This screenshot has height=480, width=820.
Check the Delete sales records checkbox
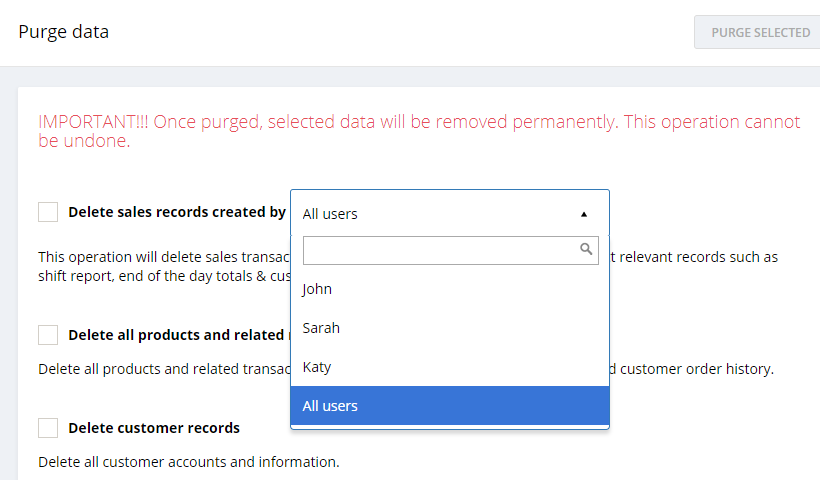(x=48, y=212)
